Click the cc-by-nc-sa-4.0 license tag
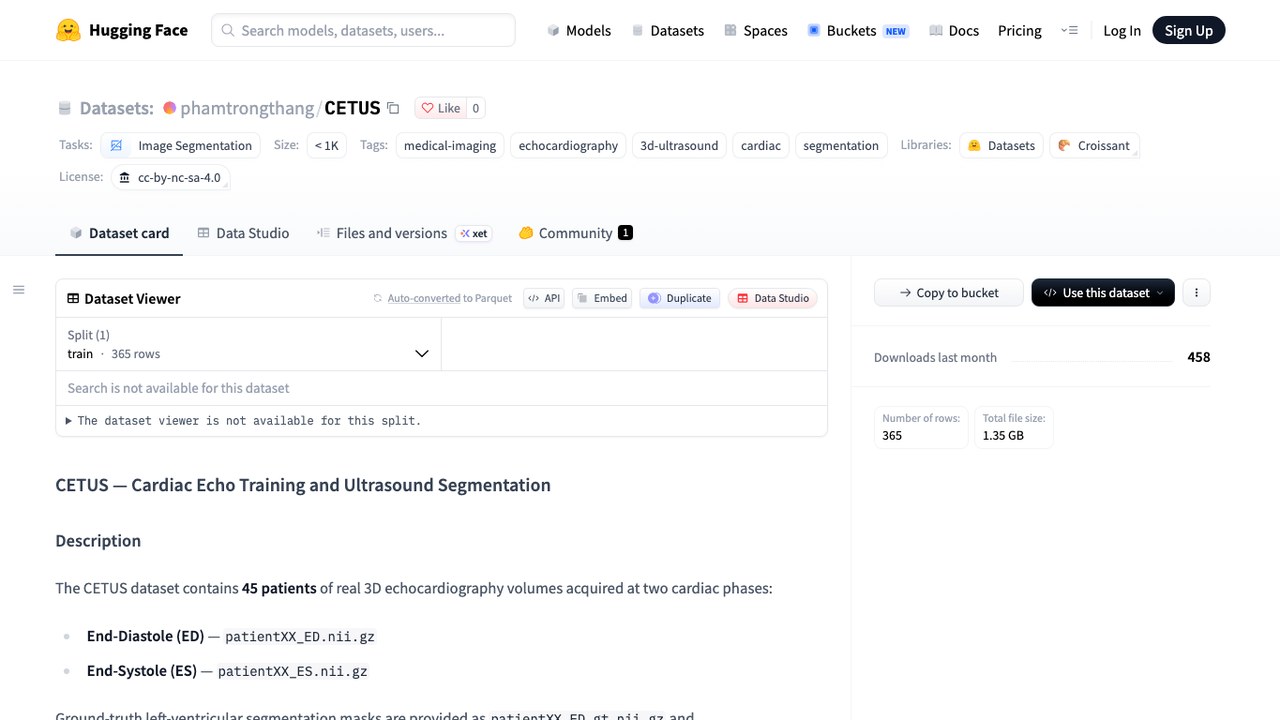The height and width of the screenshot is (720, 1280). [x=170, y=177]
